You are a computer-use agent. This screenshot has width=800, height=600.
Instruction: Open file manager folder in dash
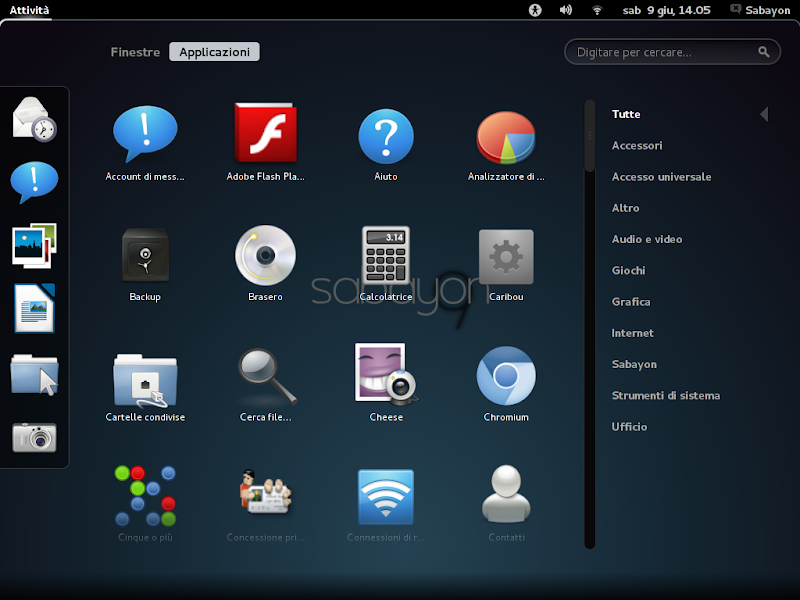(x=34, y=375)
